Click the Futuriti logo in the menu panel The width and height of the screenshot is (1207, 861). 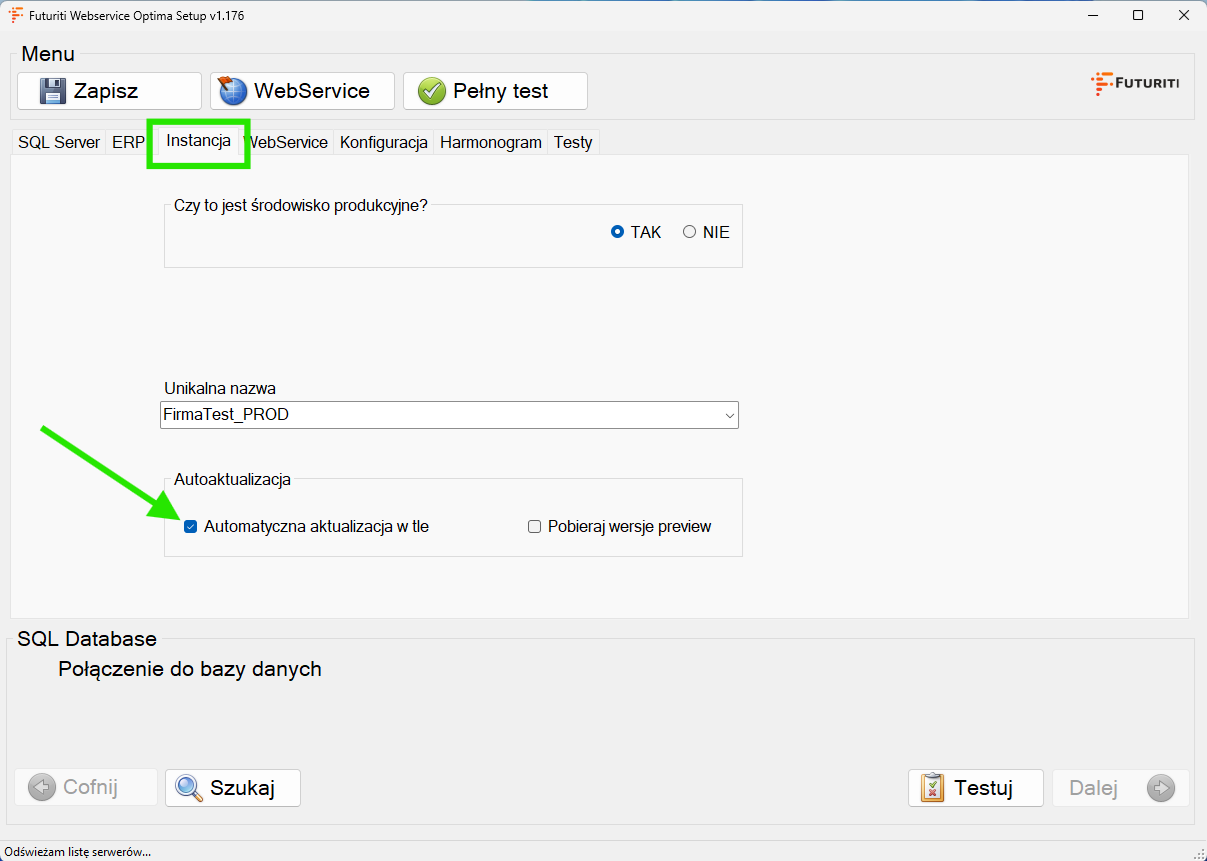click(x=1135, y=83)
